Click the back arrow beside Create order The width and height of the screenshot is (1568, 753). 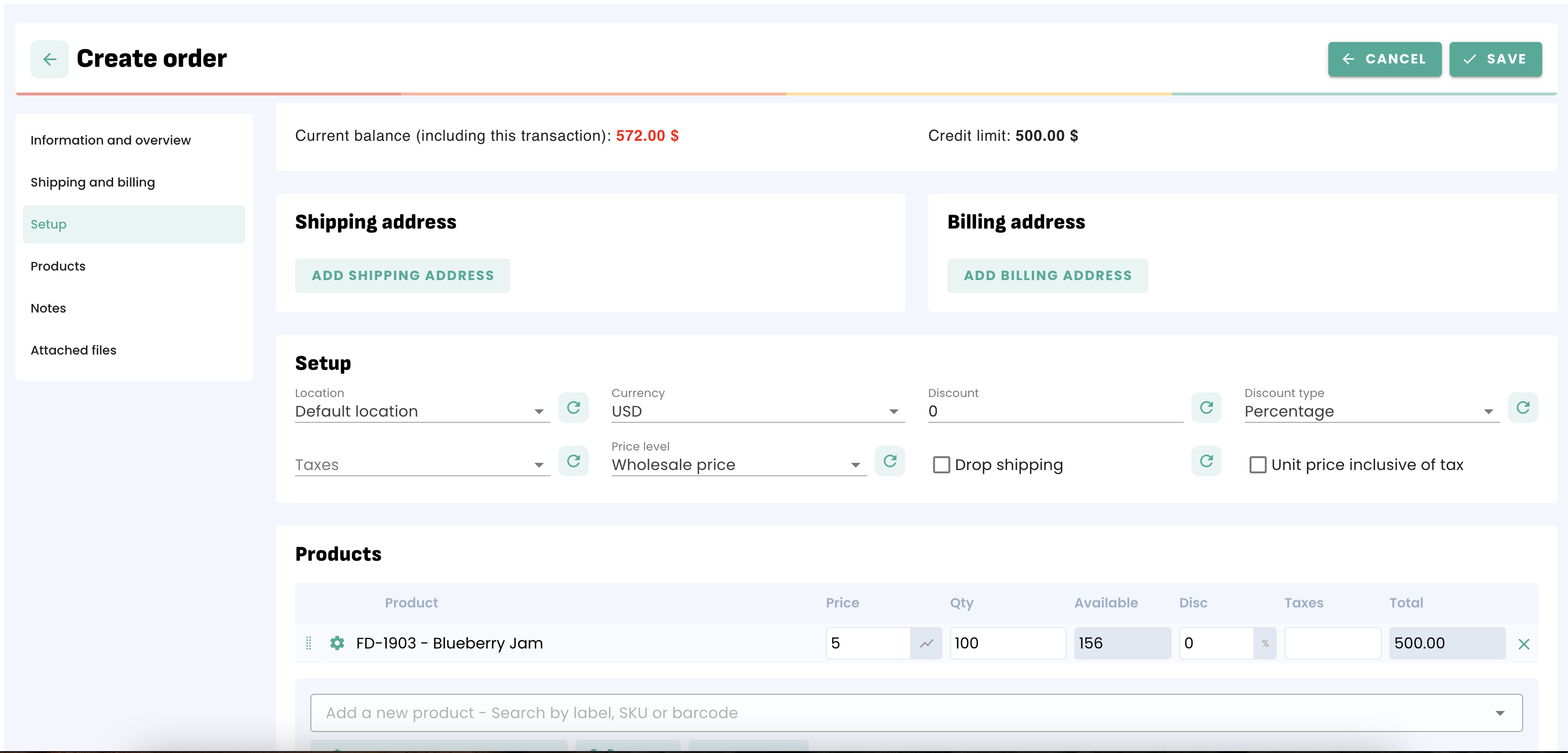(49, 59)
